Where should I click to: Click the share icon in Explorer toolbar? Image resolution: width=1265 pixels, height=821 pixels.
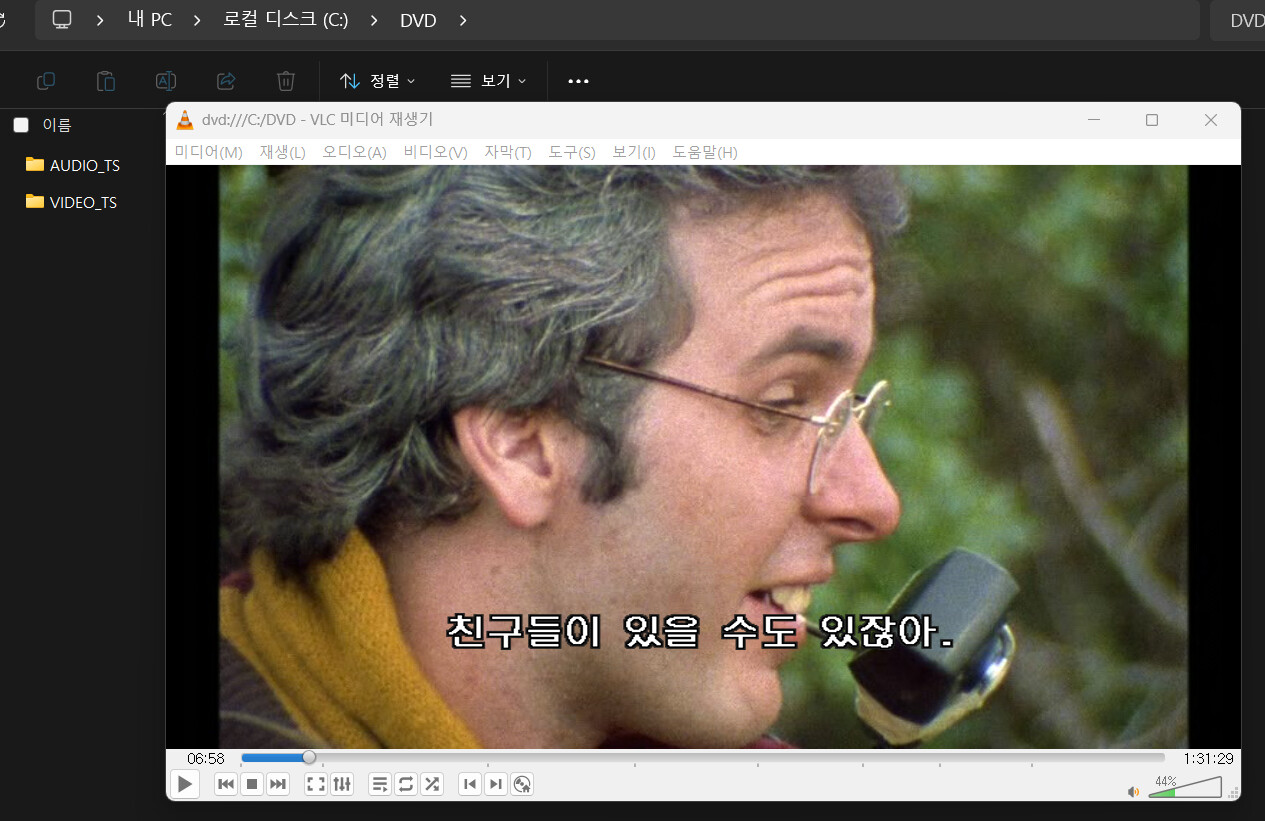click(x=226, y=81)
